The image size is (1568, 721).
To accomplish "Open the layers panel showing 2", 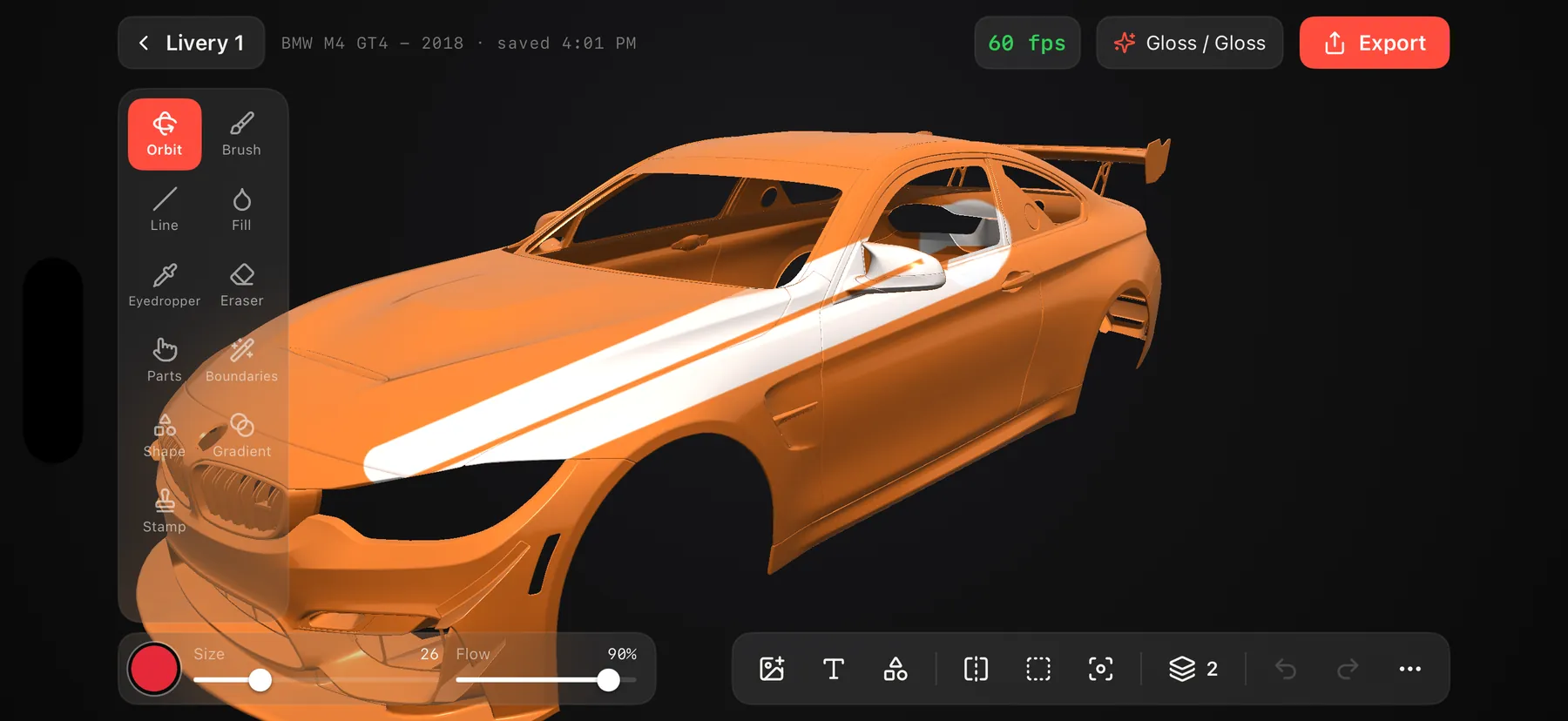I will click(1193, 669).
